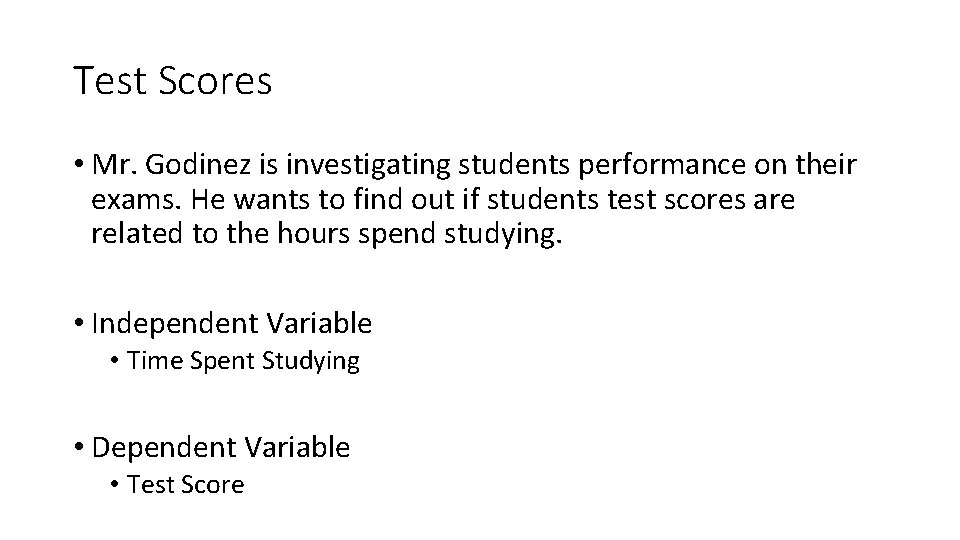The height and width of the screenshot is (540, 960).
Task: Click the bullet marker before "Independent Variable"
Action: click(78, 323)
